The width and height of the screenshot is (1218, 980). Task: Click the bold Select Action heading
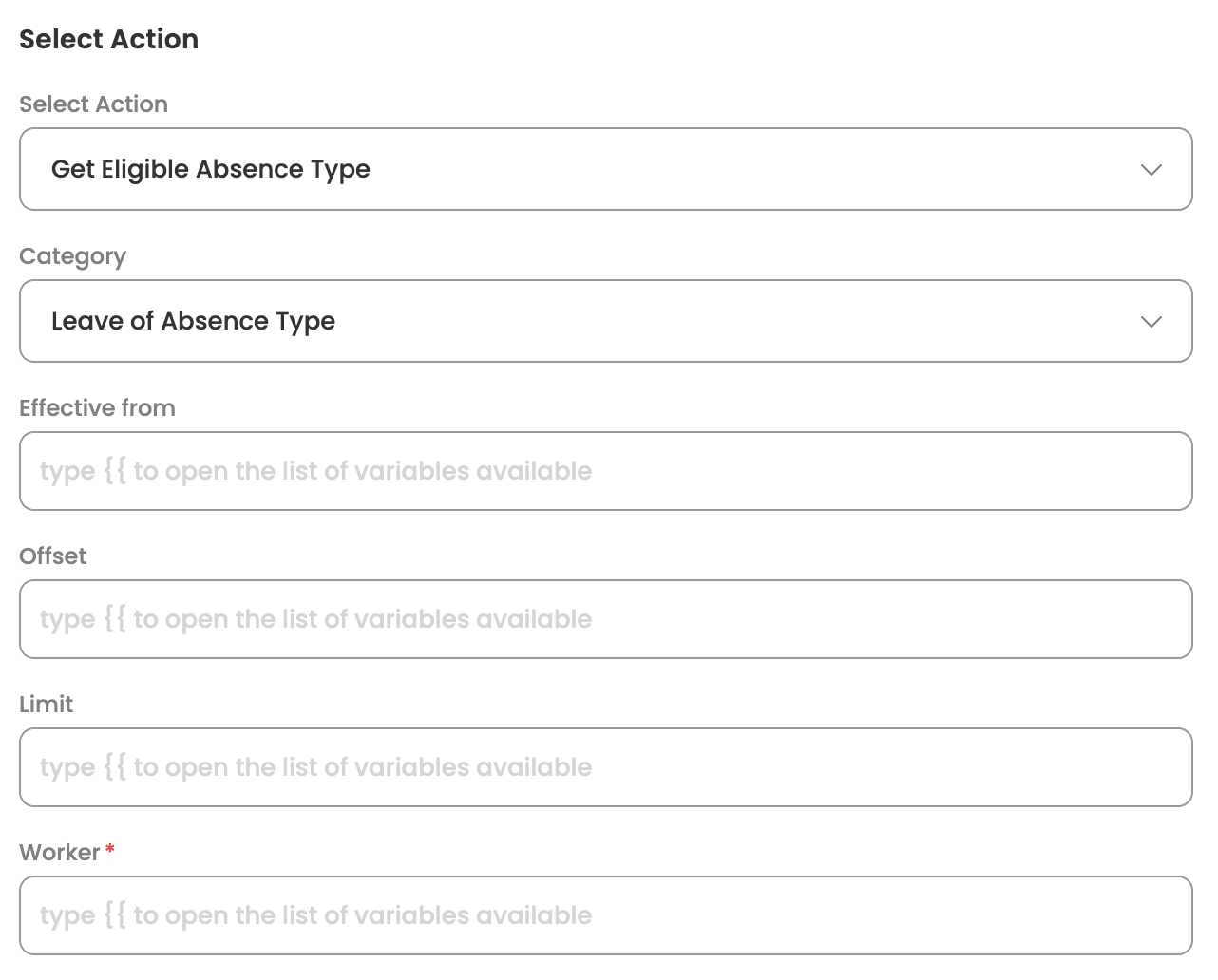click(x=108, y=39)
